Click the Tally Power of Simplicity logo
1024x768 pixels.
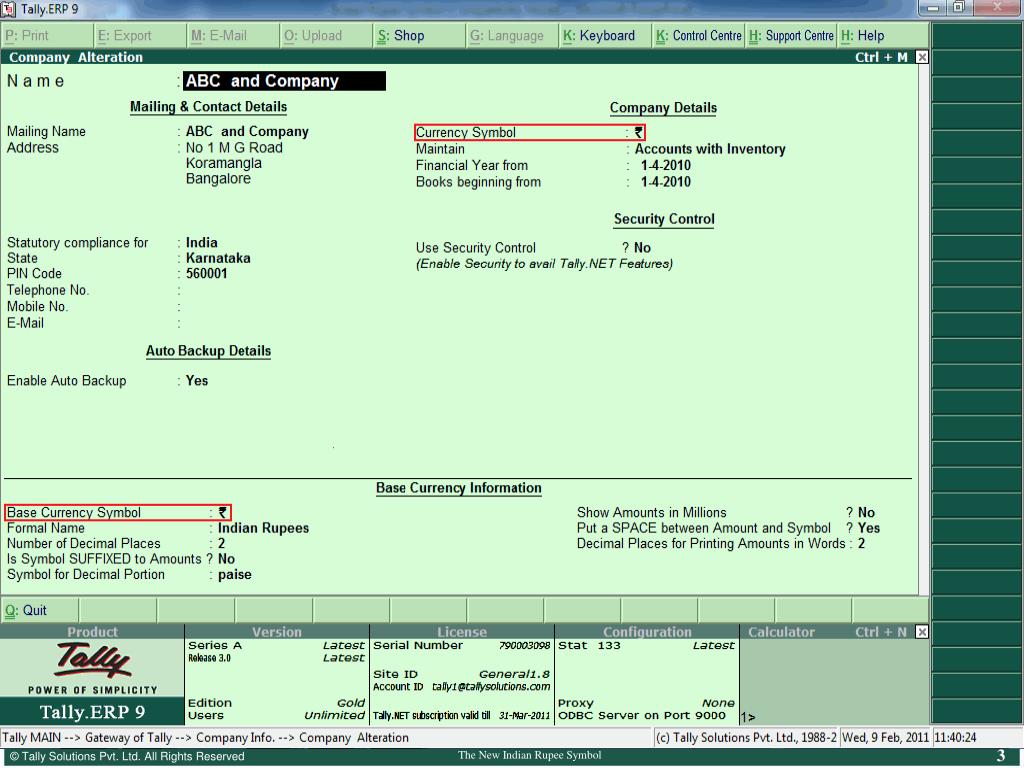point(93,668)
